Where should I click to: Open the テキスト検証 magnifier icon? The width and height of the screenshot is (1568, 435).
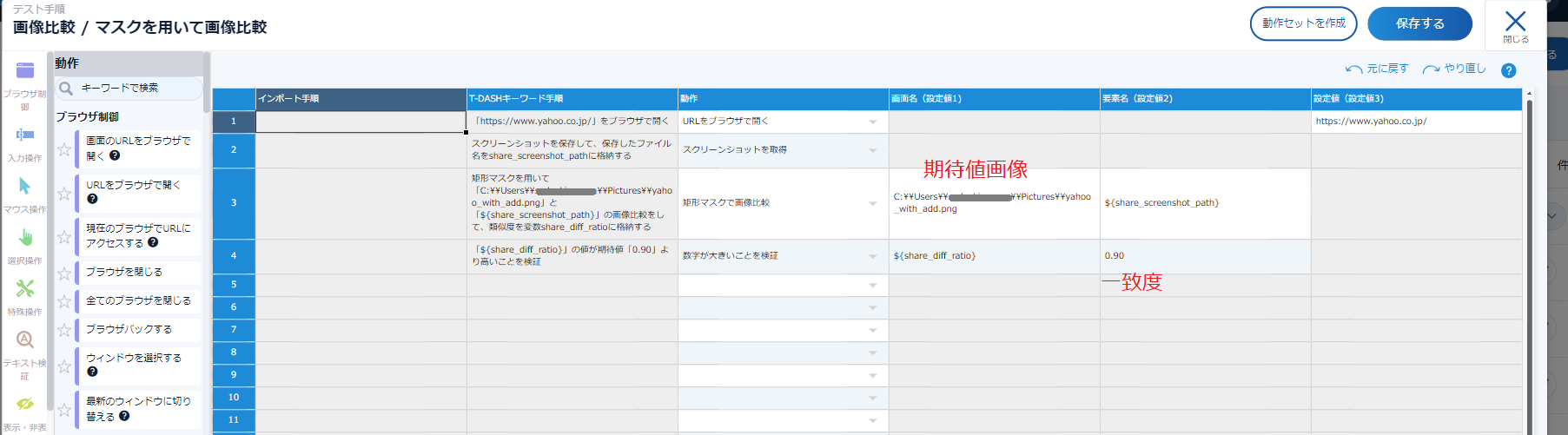click(25, 339)
